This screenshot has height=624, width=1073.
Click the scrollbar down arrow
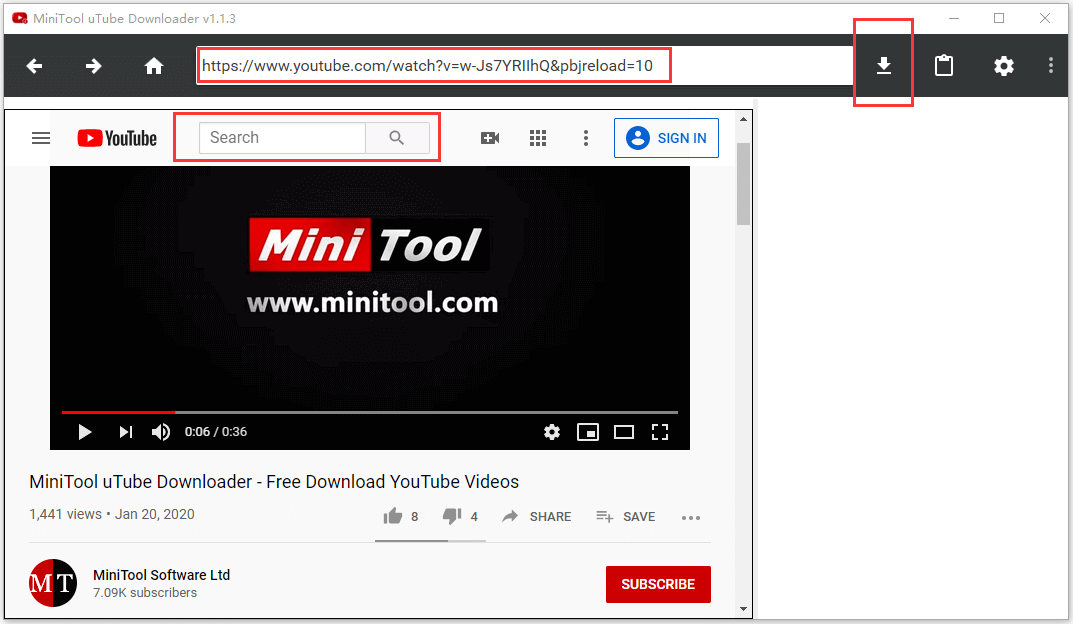tap(743, 609)
